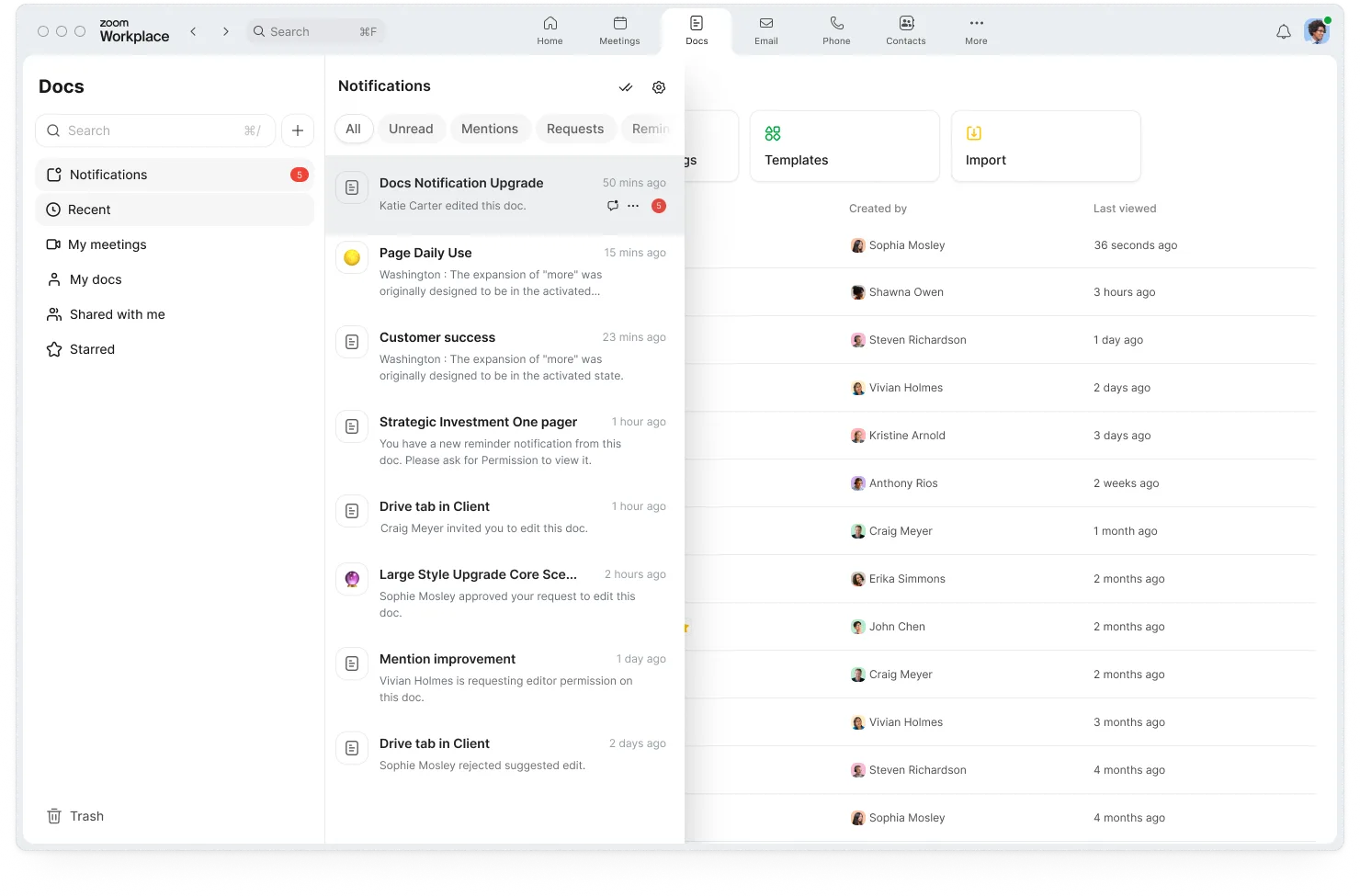The image size is (1360, 896).
Task: Click the bell notifications icon in top bar
Action: coord(1284,32)
